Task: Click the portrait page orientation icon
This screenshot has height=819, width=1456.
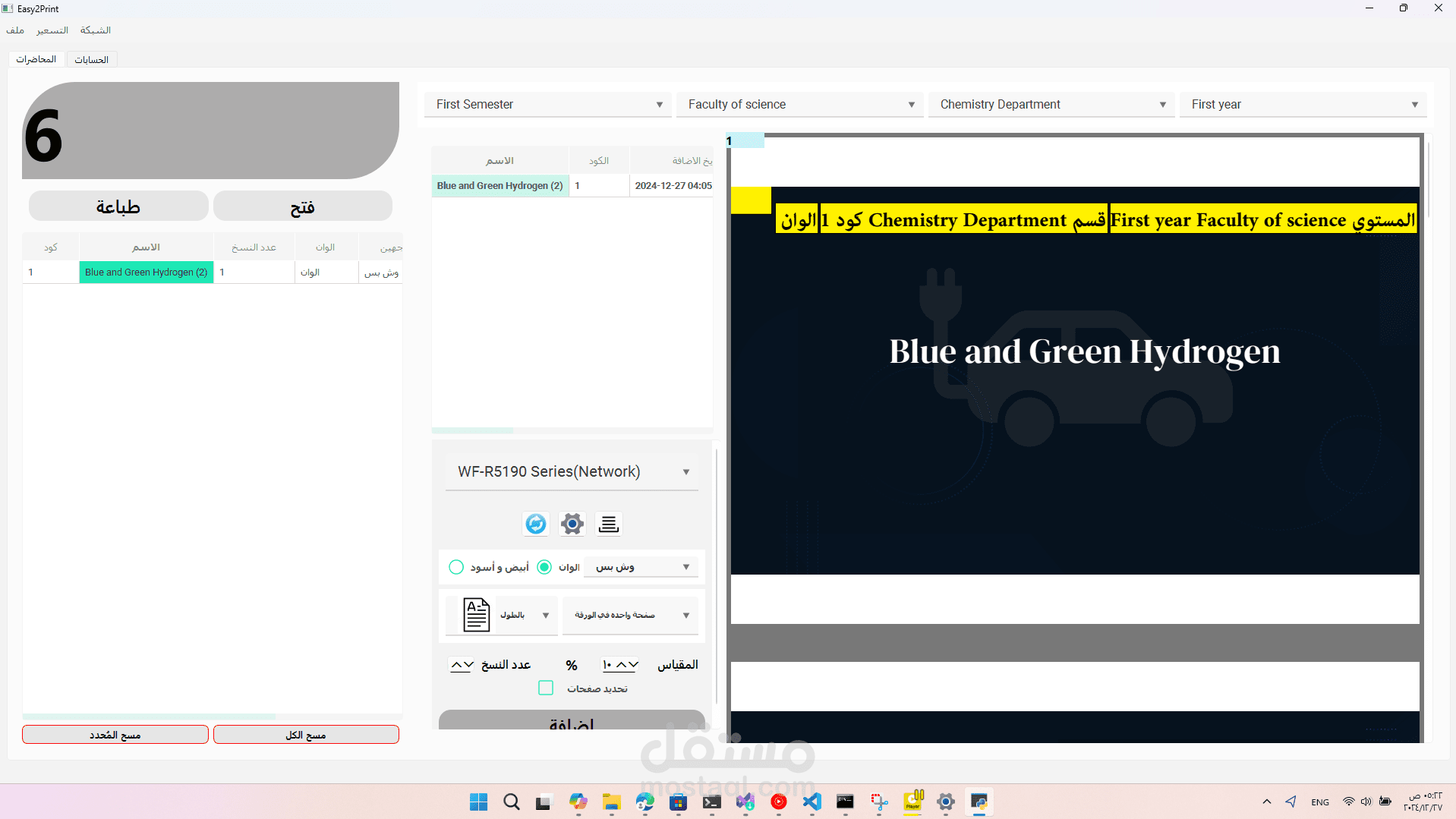Action: click(477, 615)
